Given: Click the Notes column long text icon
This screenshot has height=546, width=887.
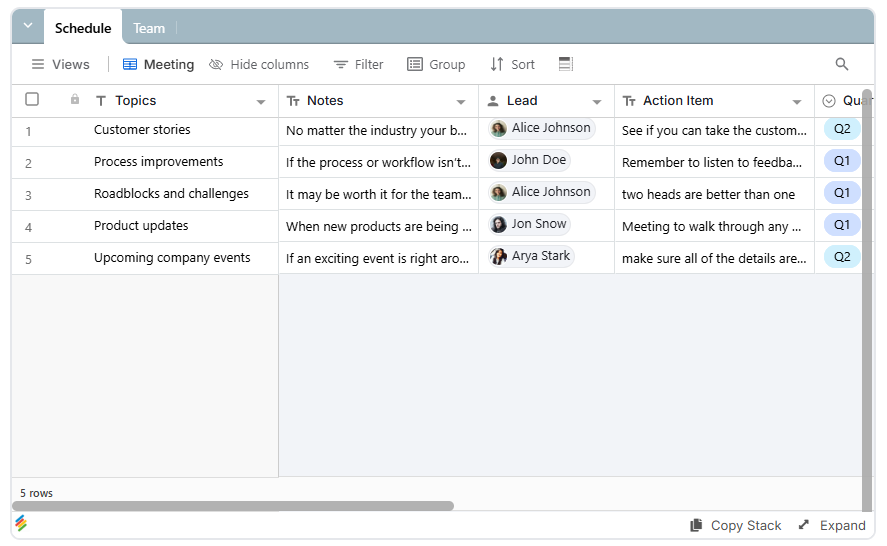Looking at the screenshot, I should (293, 101).
